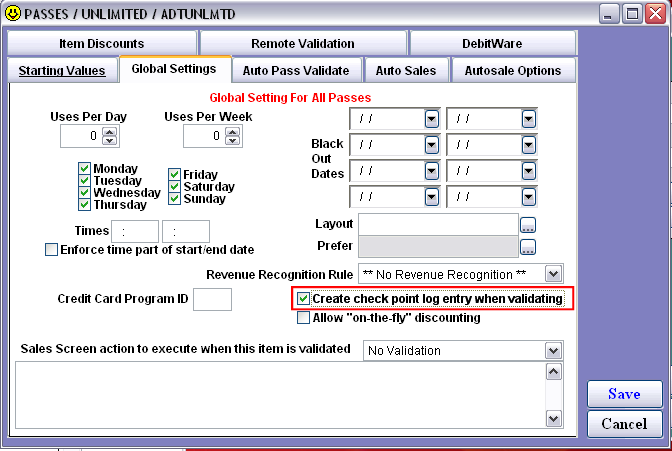Expand the Sales Screen action dropdown
The width and height of the screenshot is (672, 451).
pos(553,351)
